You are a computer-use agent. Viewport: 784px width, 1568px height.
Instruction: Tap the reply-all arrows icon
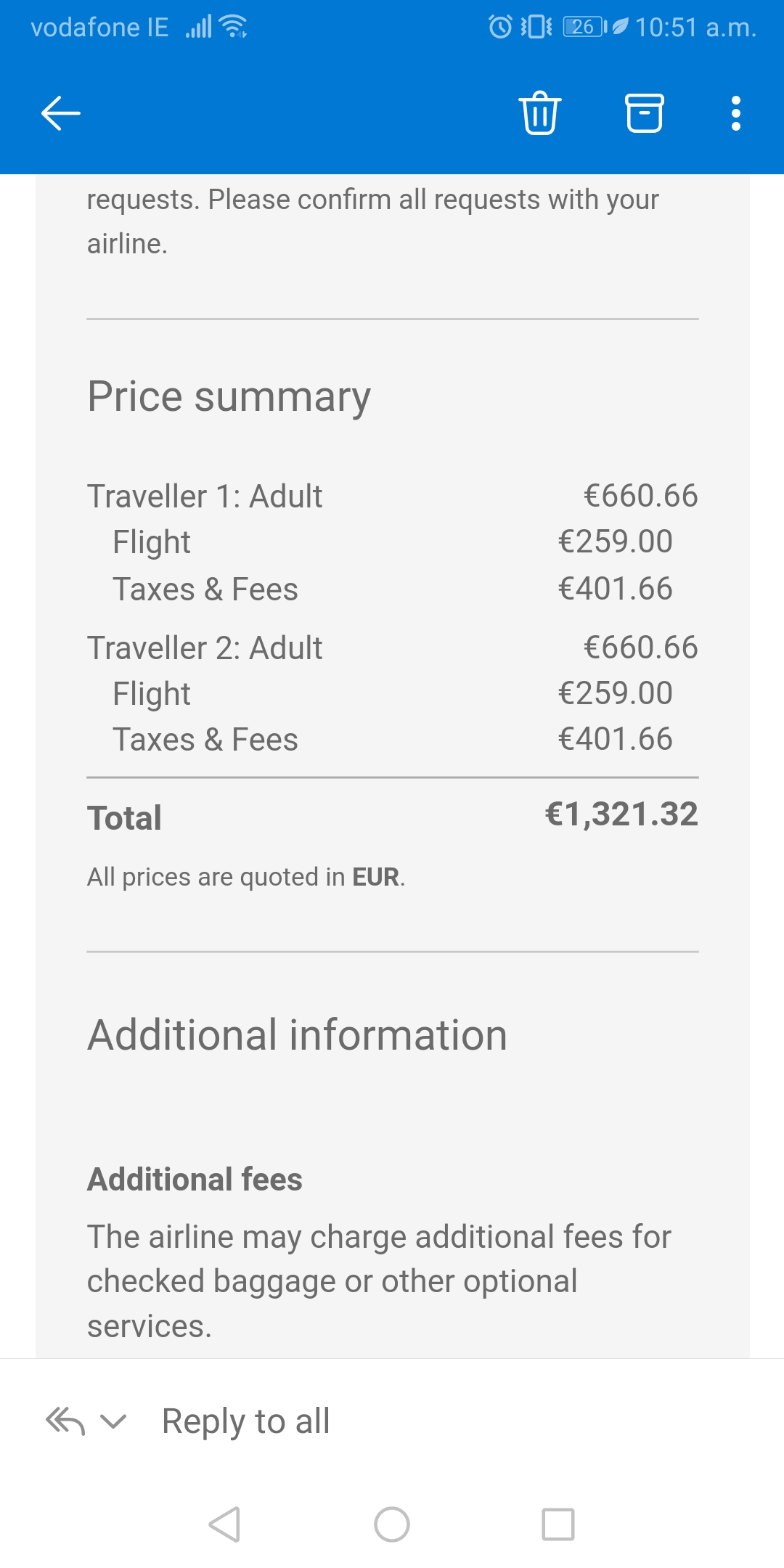click(x=65, y=1421)
